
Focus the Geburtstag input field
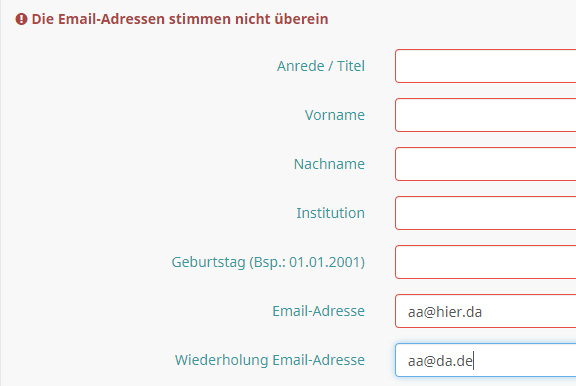pos(486,262)
